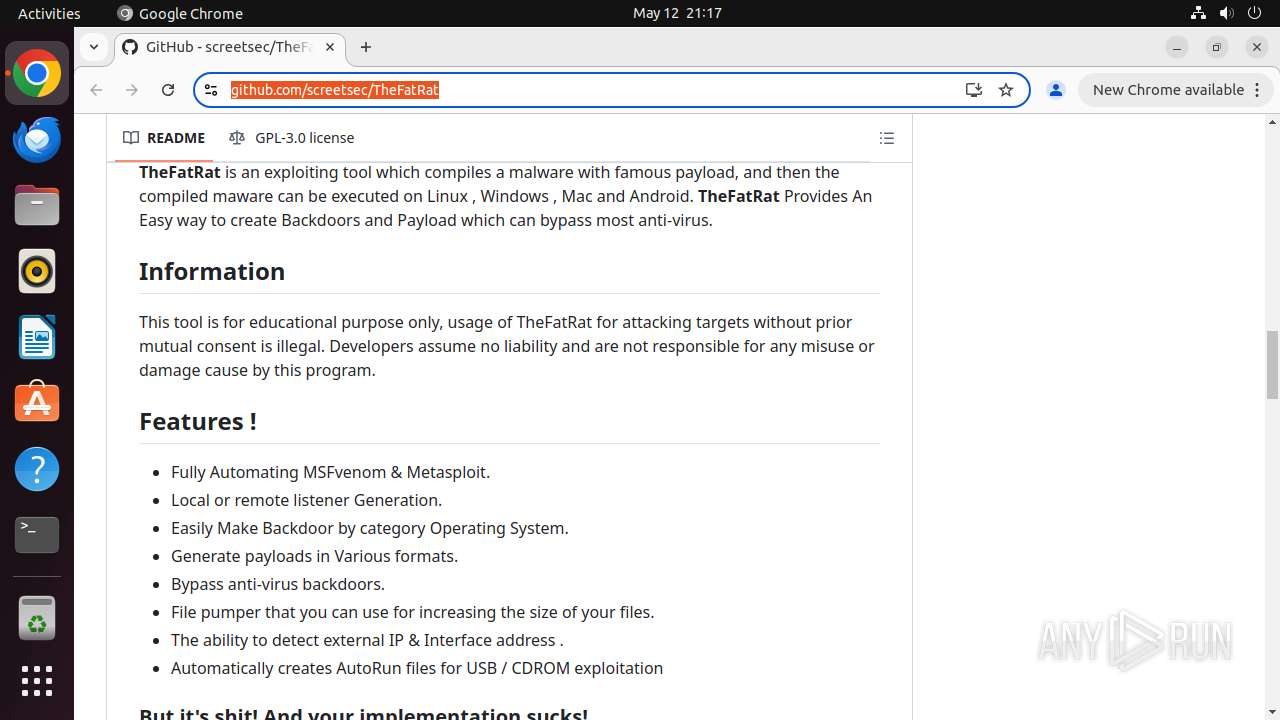Reload the GitHub page

168,90
